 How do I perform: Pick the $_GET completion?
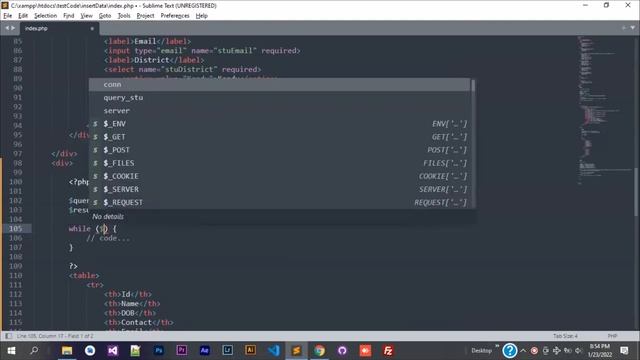pyautogui.click(x=280, y=137)
